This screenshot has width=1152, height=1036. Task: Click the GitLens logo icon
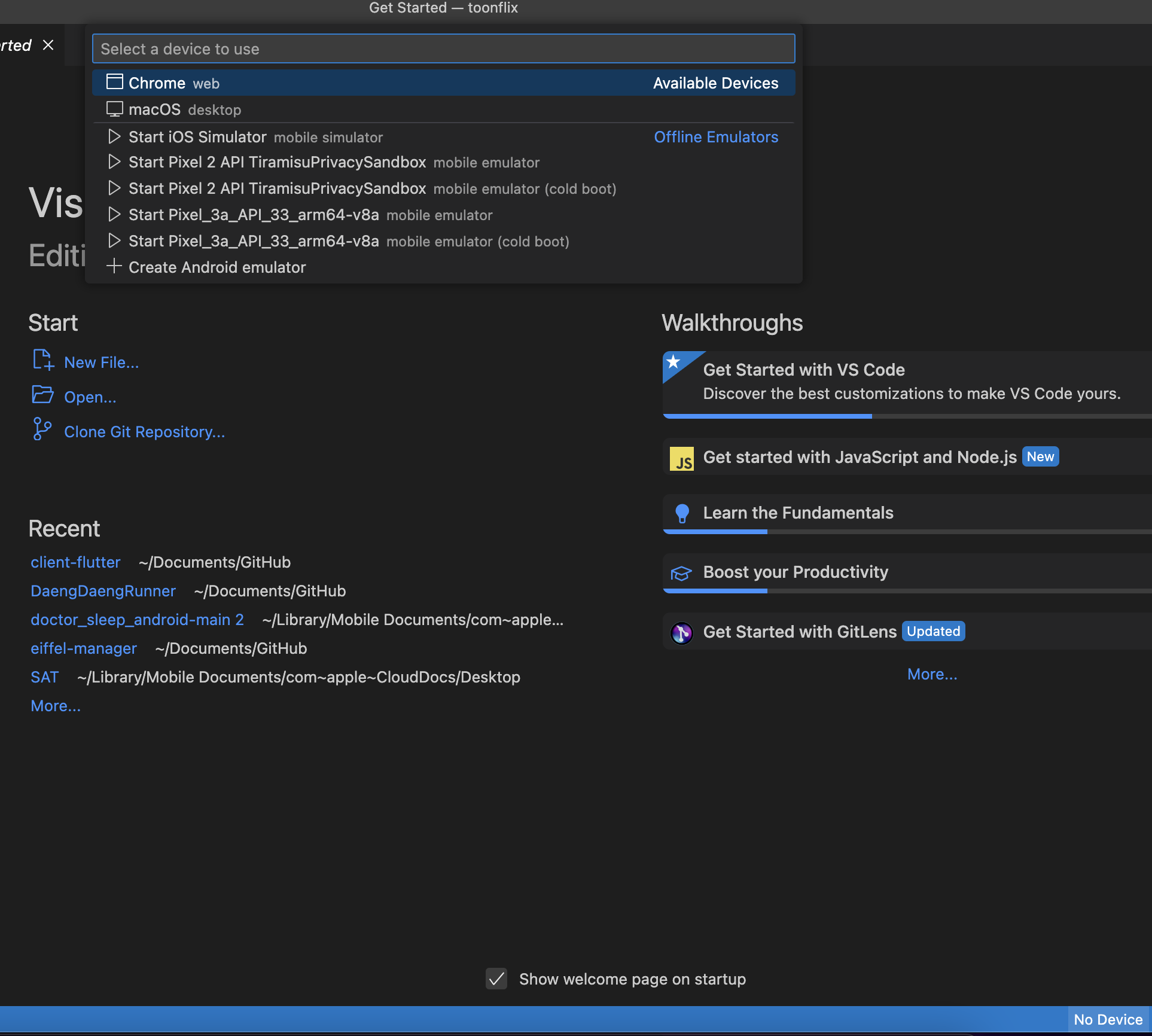(681, 632)
